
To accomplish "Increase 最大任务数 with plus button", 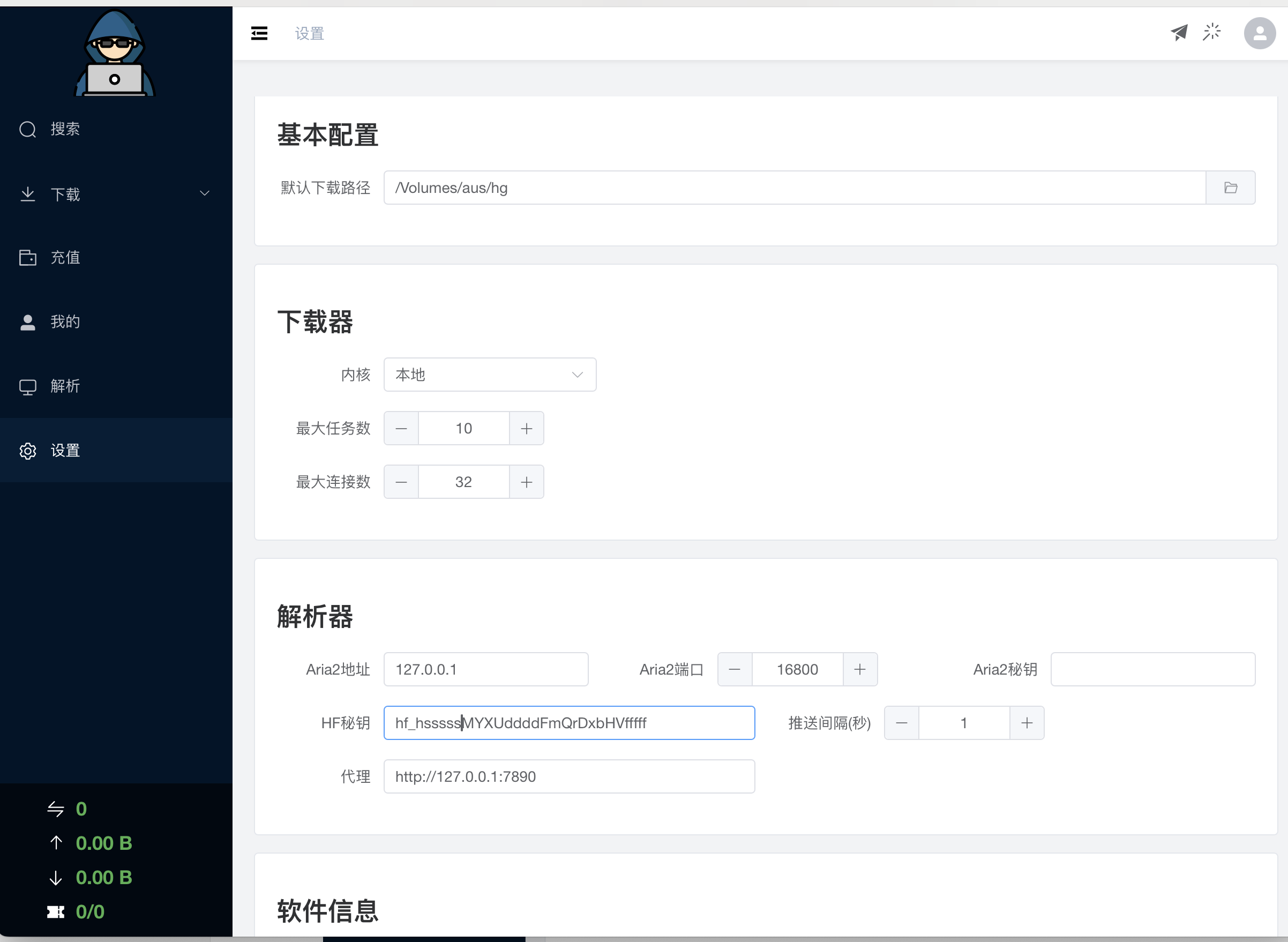I will 526,429.
